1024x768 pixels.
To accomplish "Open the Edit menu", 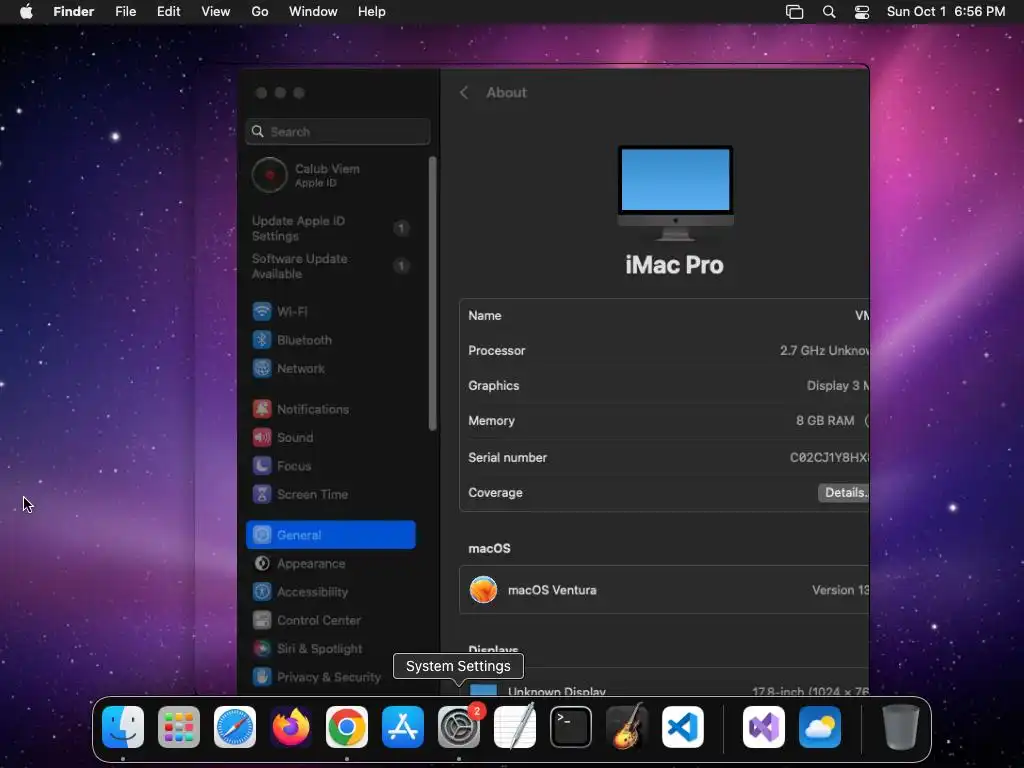I will 168,12.
